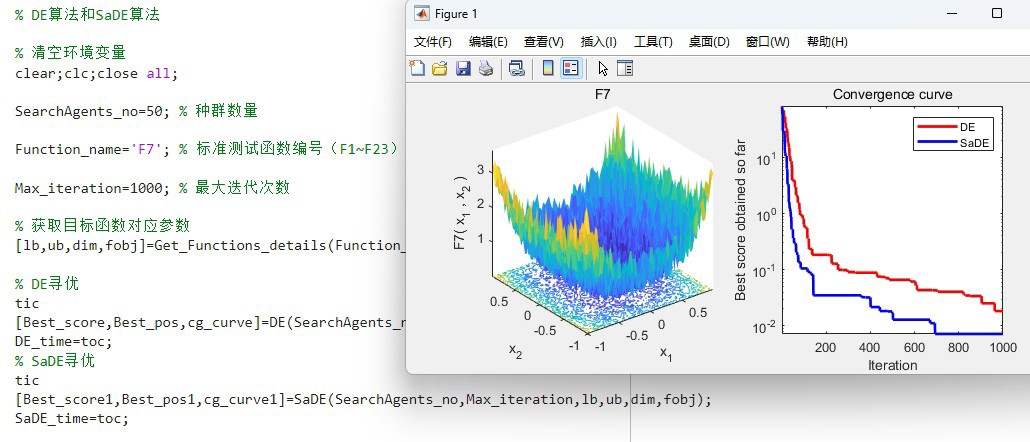Select the Edit Plot arrow tool
This screenshot has width=1030, height=442.
coord(603,68)
